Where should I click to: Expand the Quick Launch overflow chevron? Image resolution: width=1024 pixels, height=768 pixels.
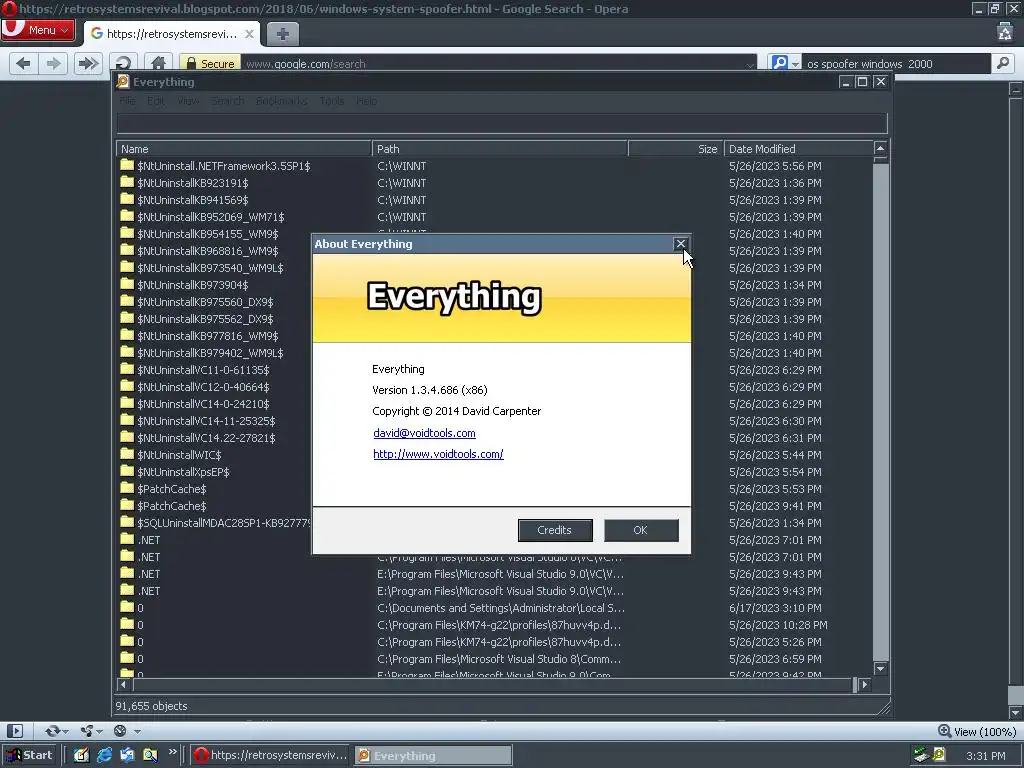[x=172, y=752]
